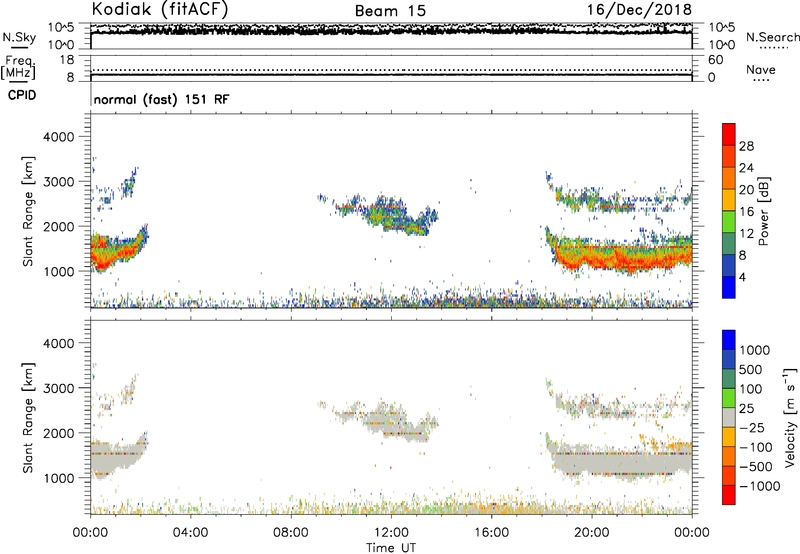Pick the yellow segment of the power colorbar
800x554 pixels.
tap(729, 200)
